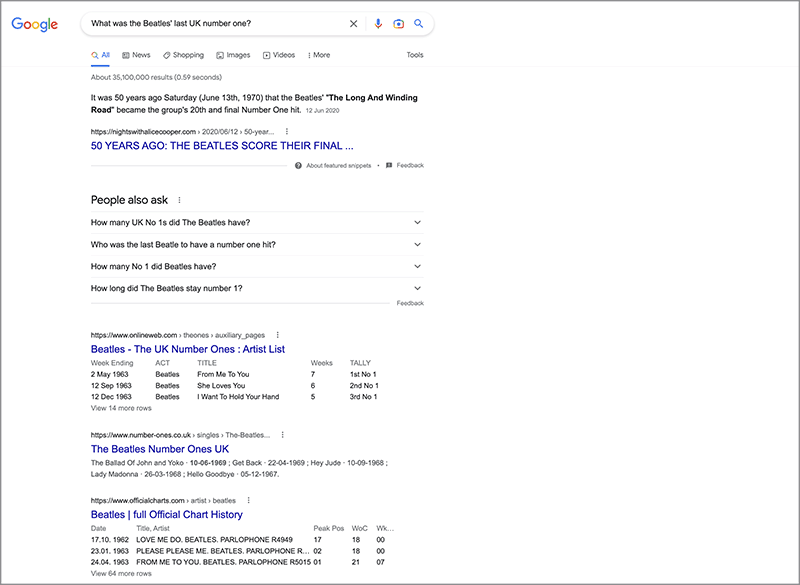The width and height of the screenshot is (800, 585).
Task: Click 'I Want To Hold Your Hand' cell
Action: click(238, 397)
